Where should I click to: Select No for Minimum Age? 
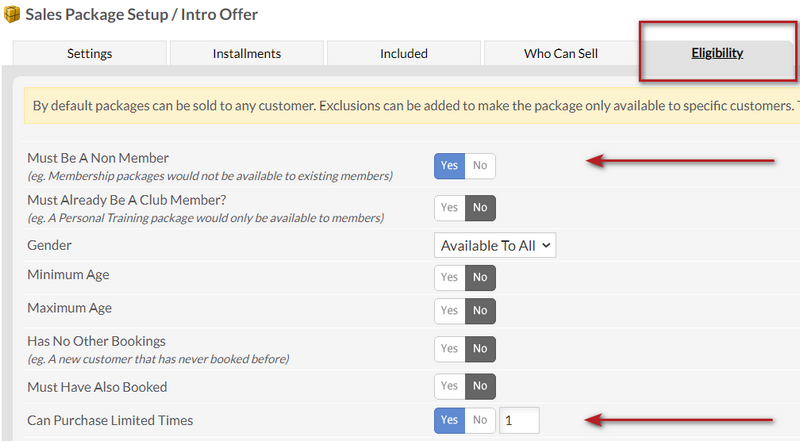(x=480, y=278)
